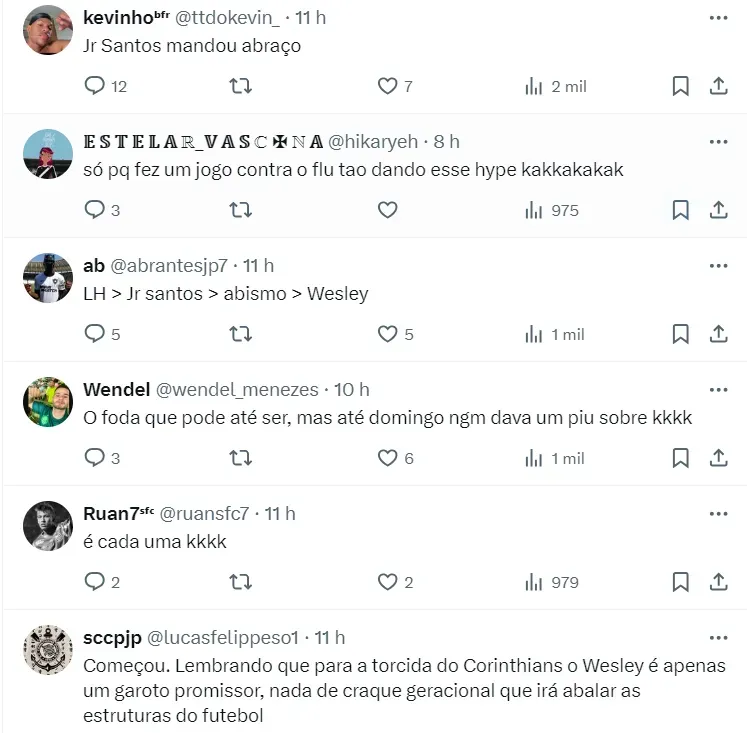This screenshot has height=733, width=747.
Task: Open the @ruansfc7 profile link
Action: click(x=204, y=514)
